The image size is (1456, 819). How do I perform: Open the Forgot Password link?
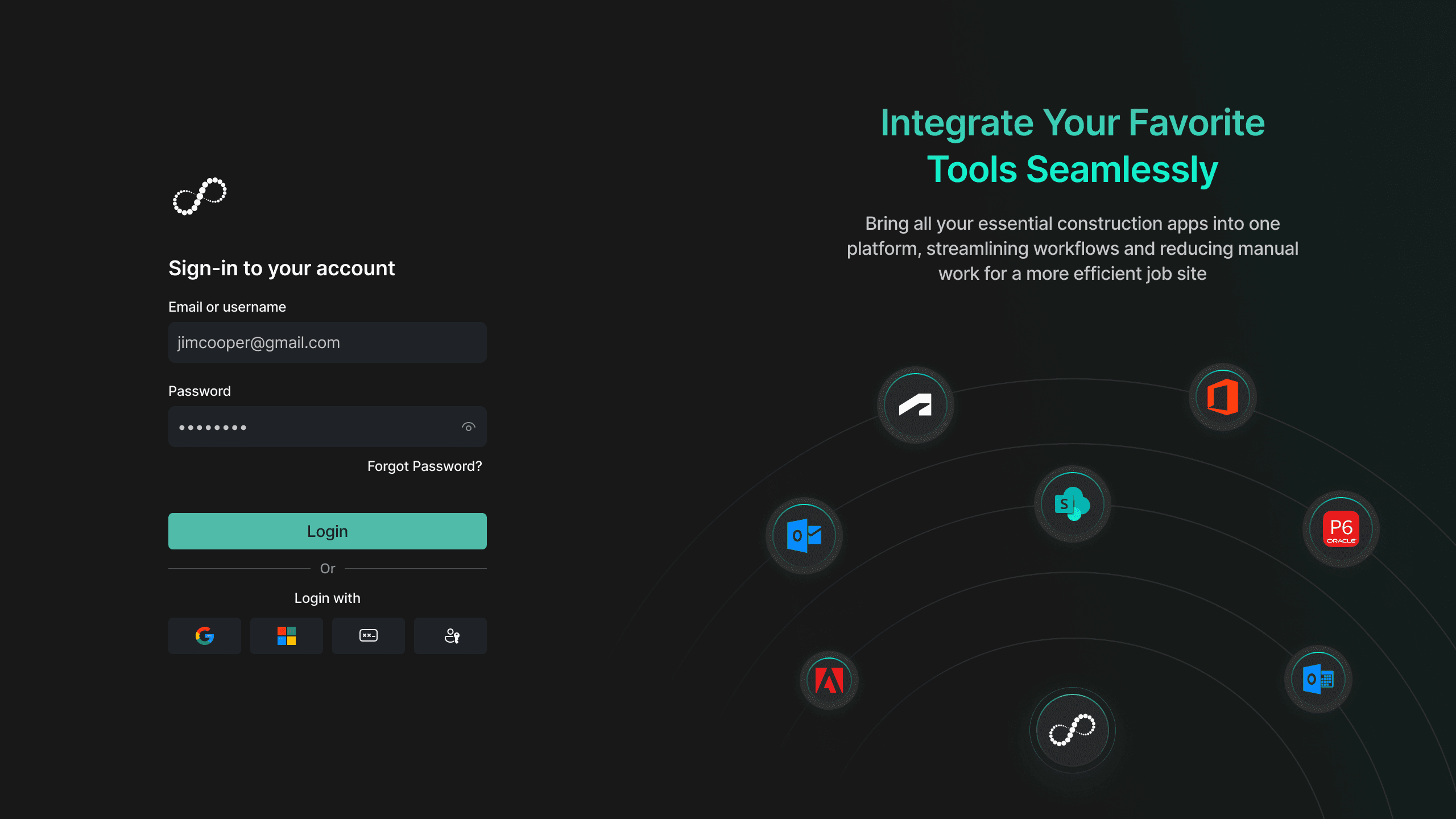[424, 466]
